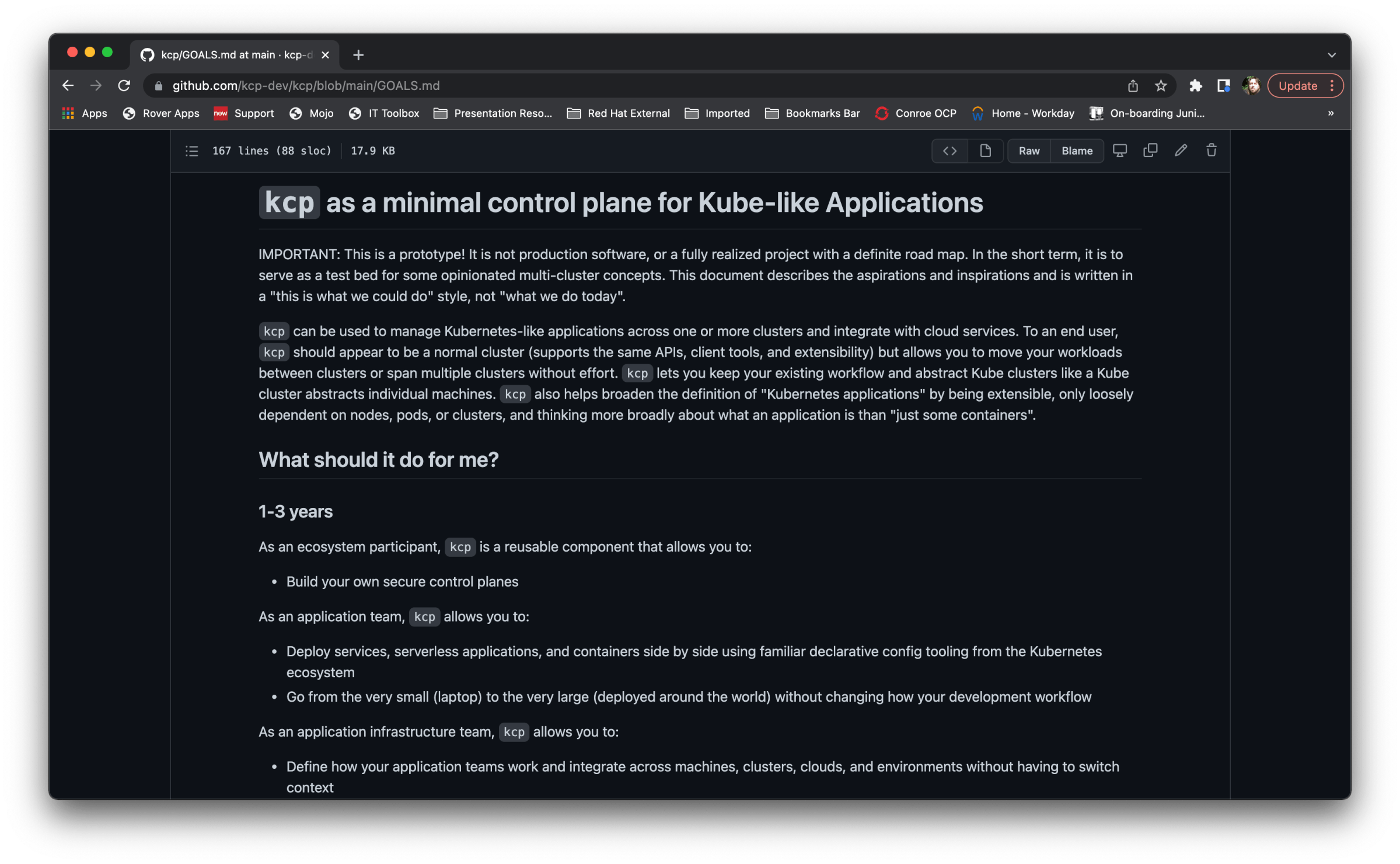Reload the current page

124,86
